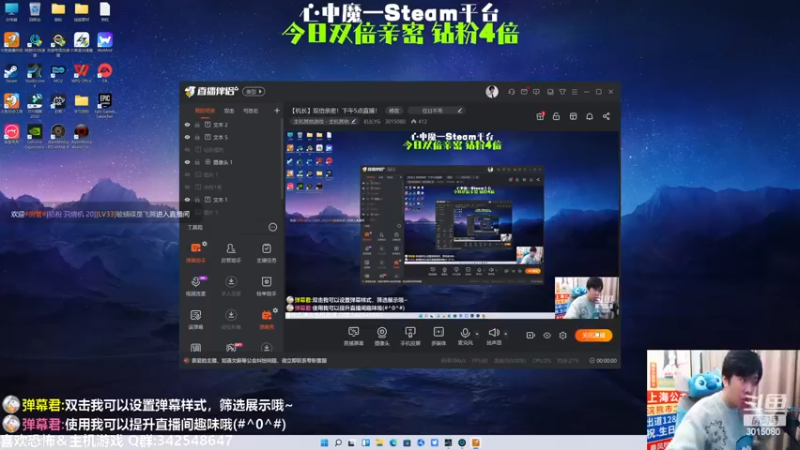Collapse the 工具箱 toolbox section
Viewport: 800px width, 450px height.
273,227
